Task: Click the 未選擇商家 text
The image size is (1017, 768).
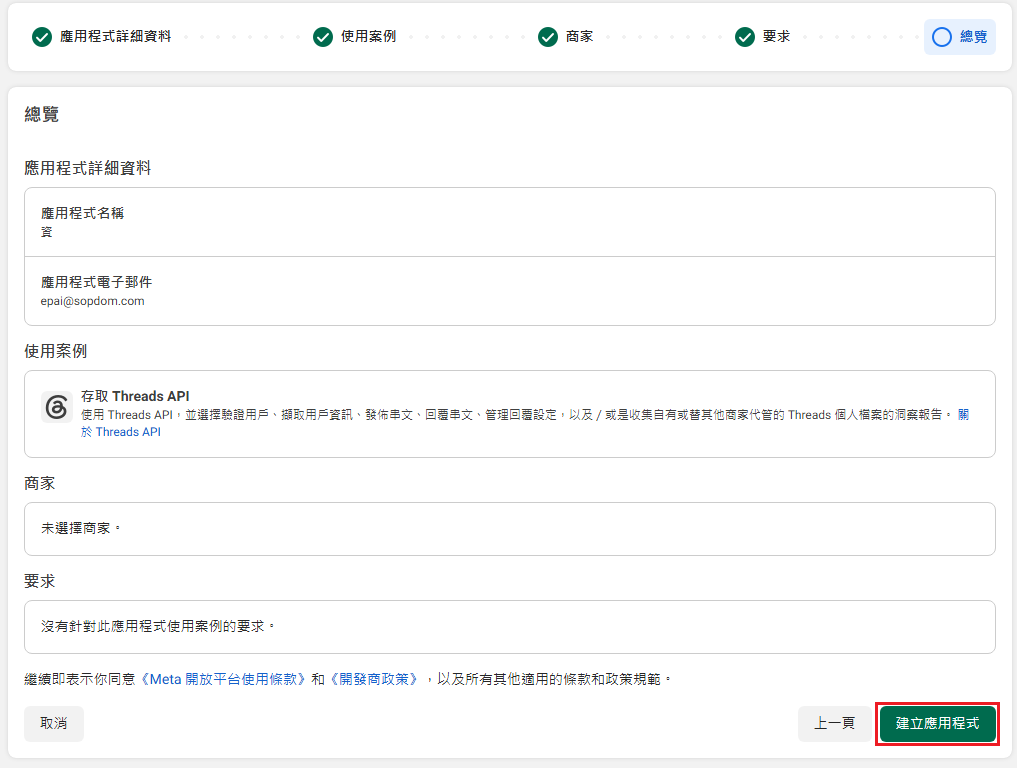Action: (80, 528)
